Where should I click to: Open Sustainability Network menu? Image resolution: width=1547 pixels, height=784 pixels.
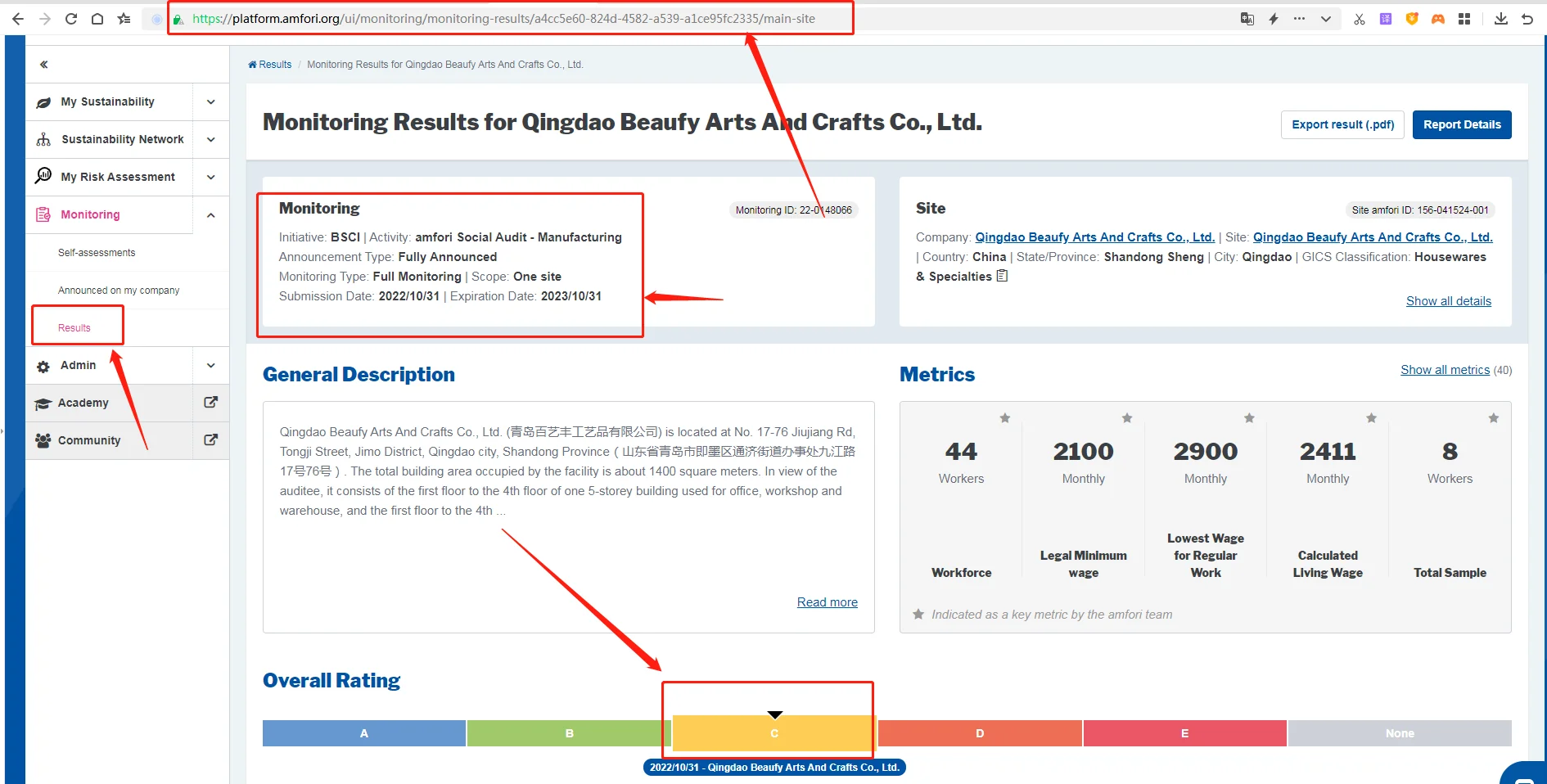point(109,139)
